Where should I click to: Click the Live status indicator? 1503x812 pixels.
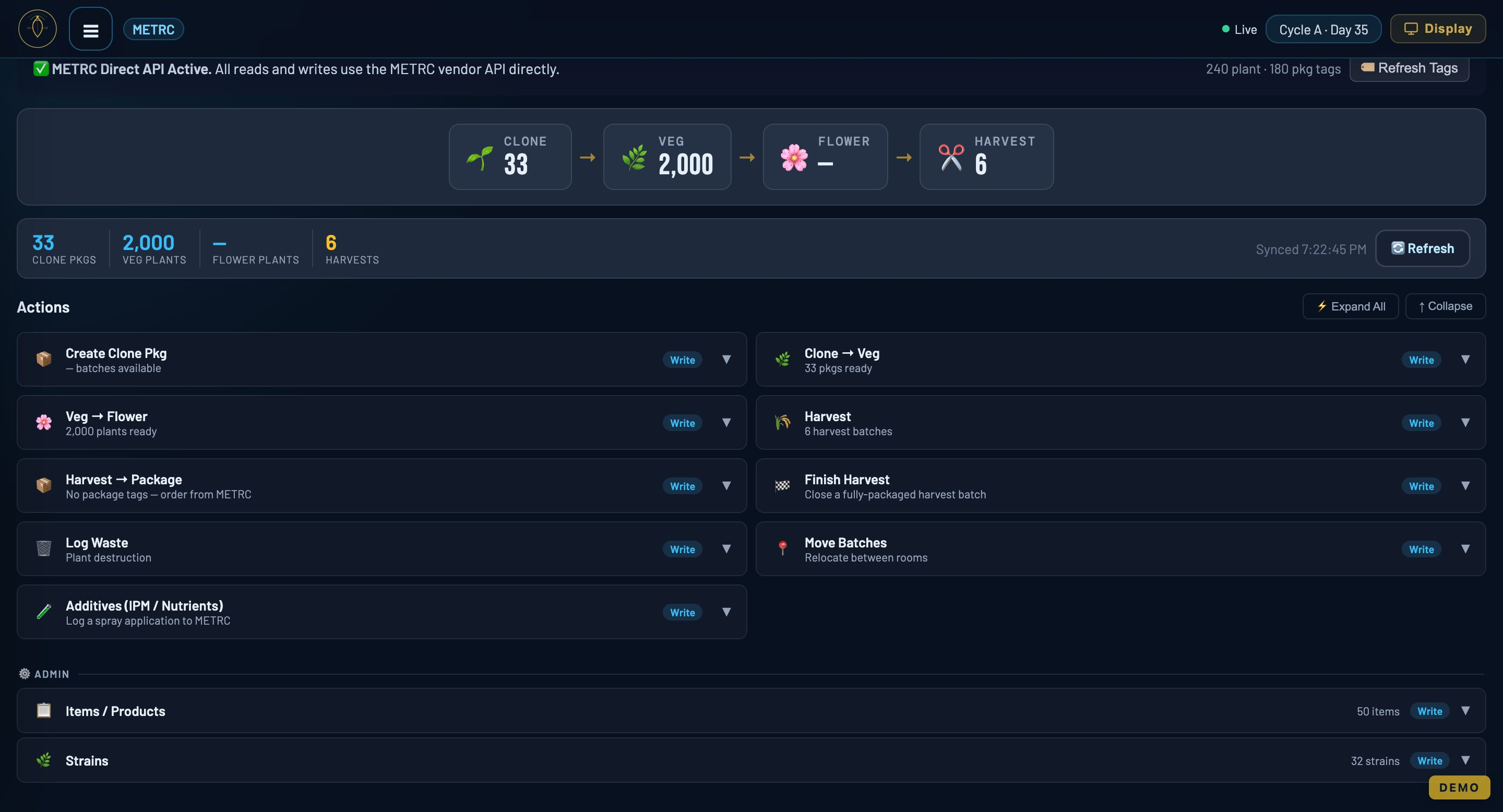(1239, 29)
